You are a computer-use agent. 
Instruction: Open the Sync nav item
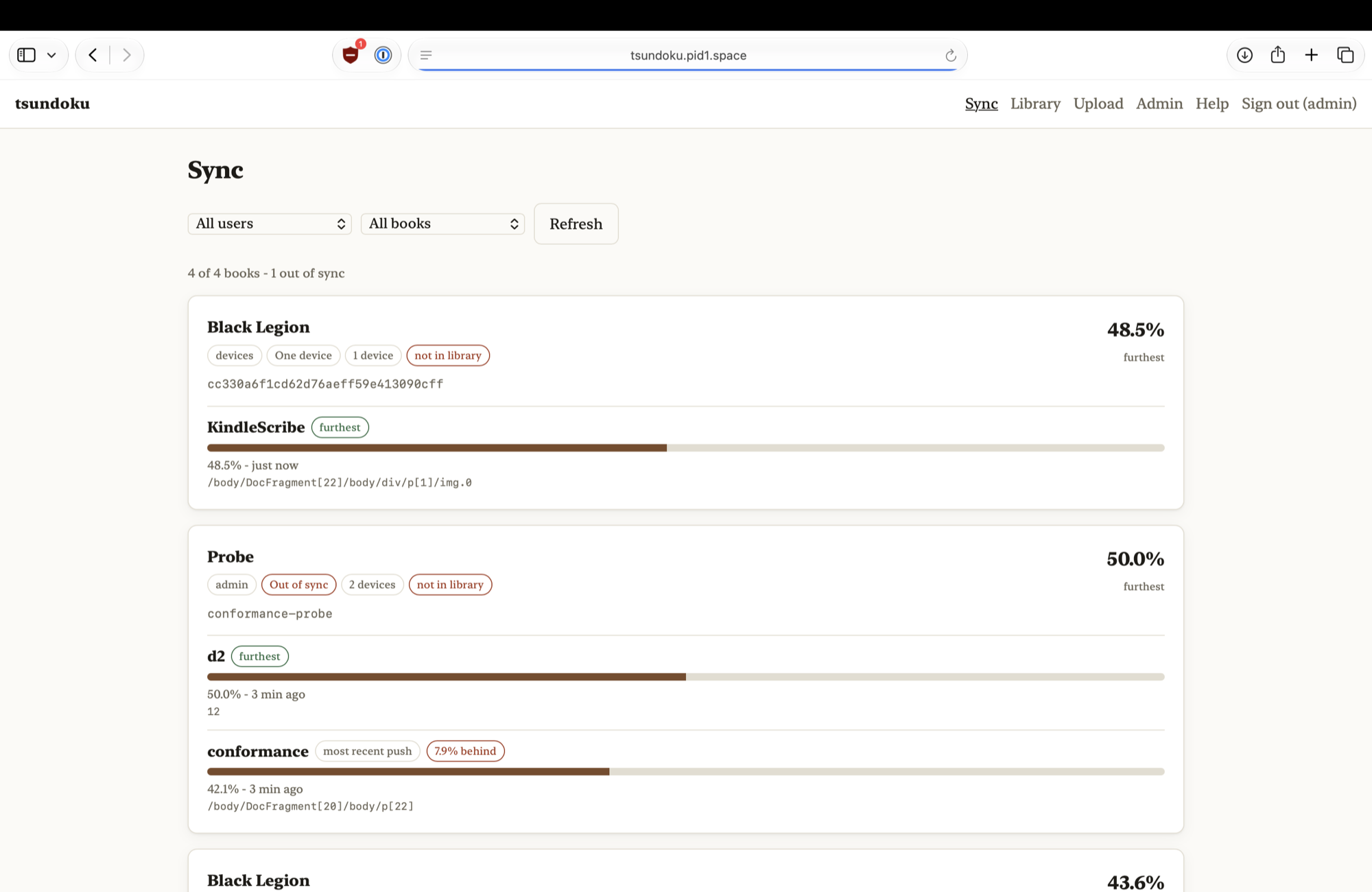981,104
